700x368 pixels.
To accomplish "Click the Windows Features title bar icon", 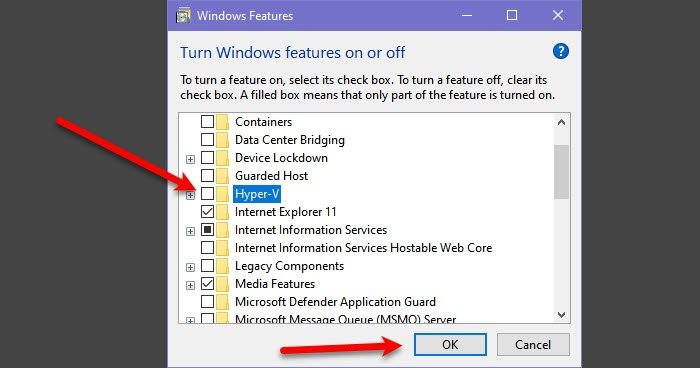I will (x=183, y=16).
